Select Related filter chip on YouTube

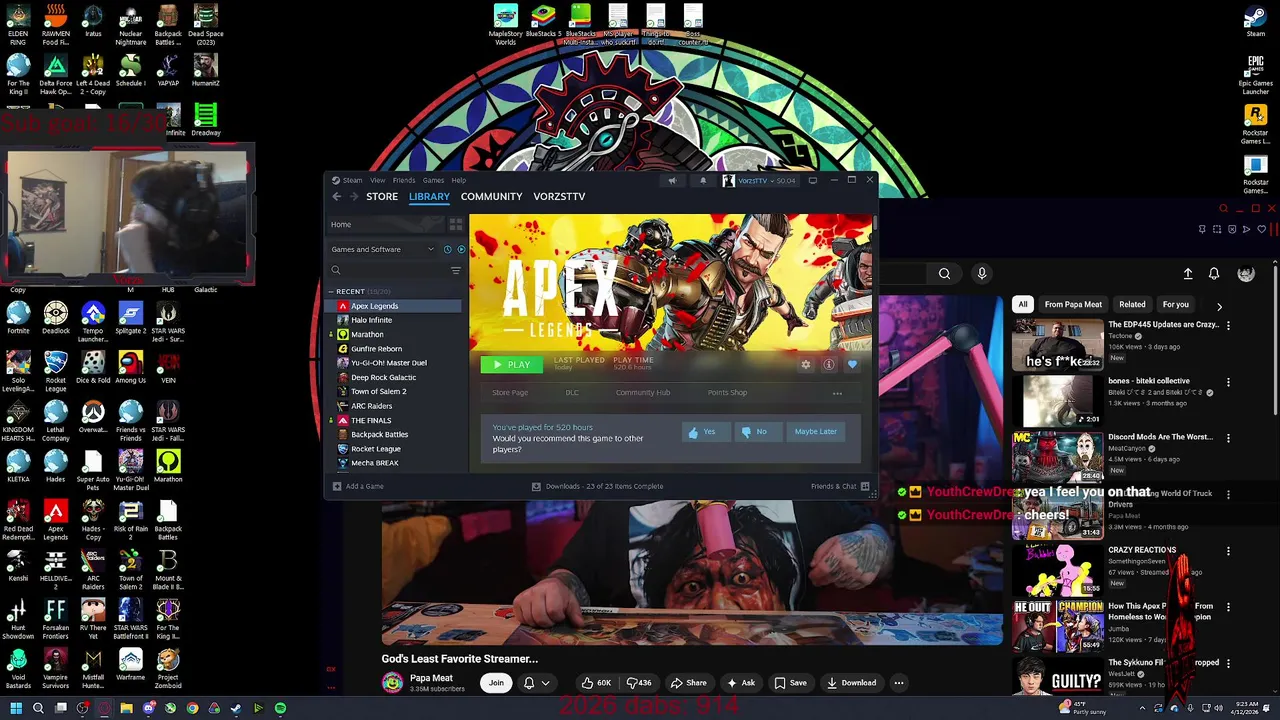(x=1132, y=305)
